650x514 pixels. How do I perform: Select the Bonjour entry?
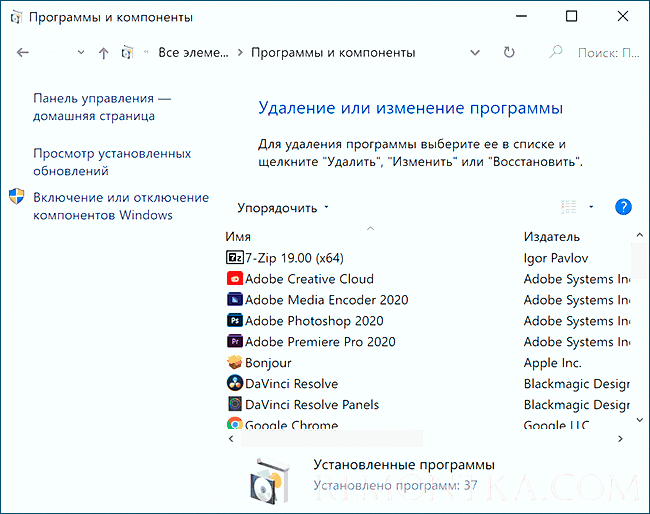tap(268, 363)
